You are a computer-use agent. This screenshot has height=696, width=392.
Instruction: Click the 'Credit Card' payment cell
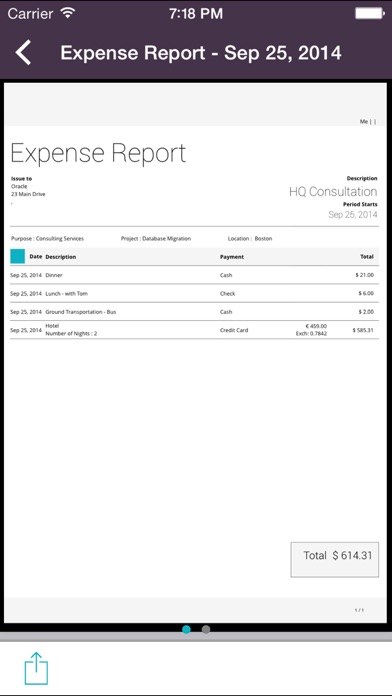pos(234,330)
